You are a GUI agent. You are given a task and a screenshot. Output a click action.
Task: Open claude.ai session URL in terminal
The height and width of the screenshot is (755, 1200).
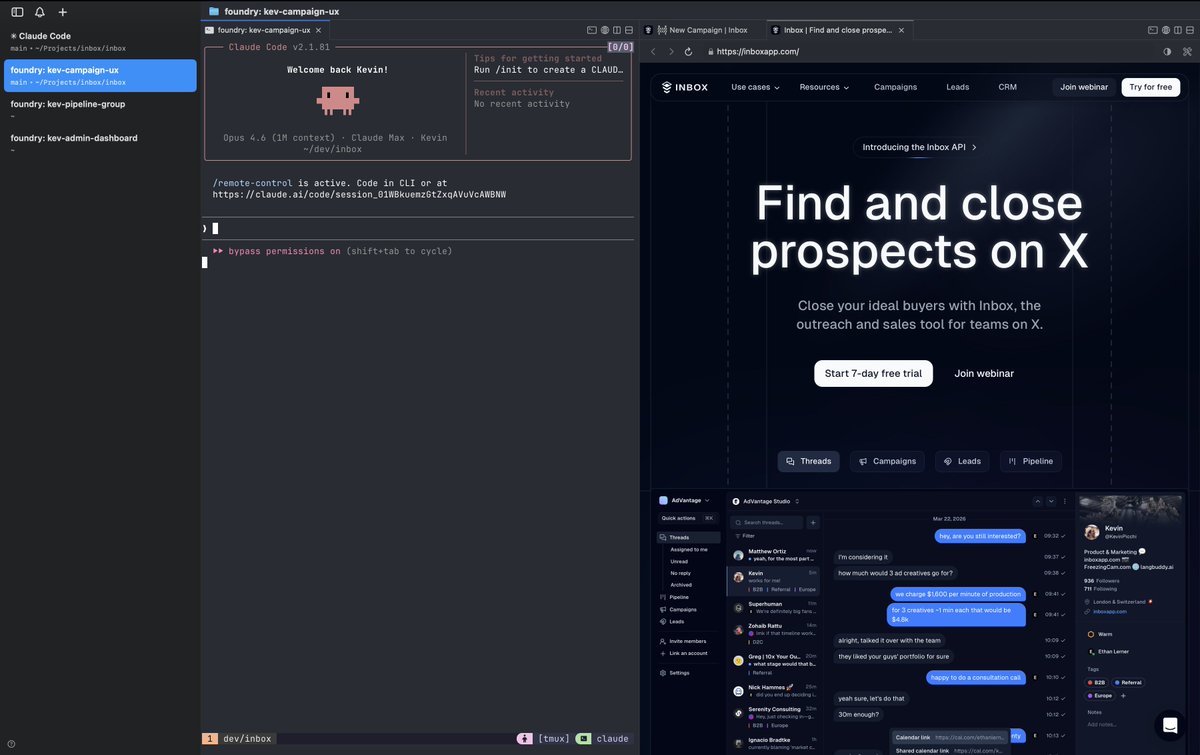[x=359, y=194]
